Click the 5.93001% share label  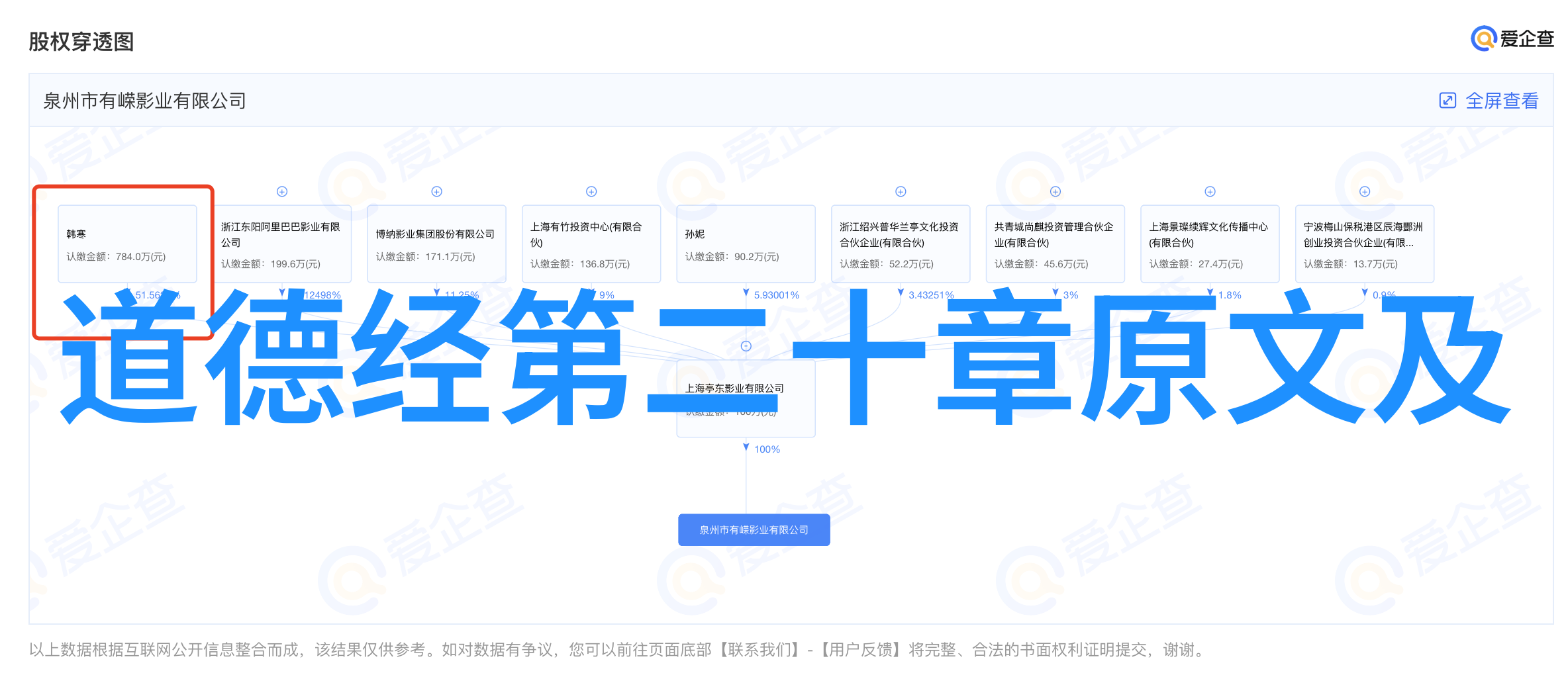pos(776,295)
